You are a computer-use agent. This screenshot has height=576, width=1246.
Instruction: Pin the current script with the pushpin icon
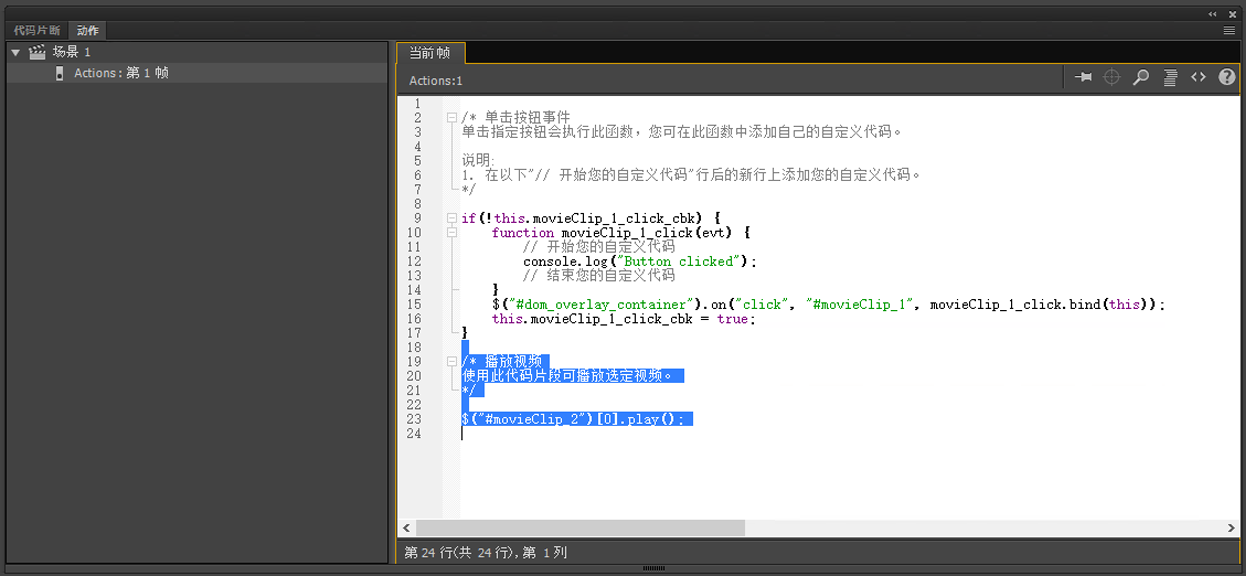1084,76
